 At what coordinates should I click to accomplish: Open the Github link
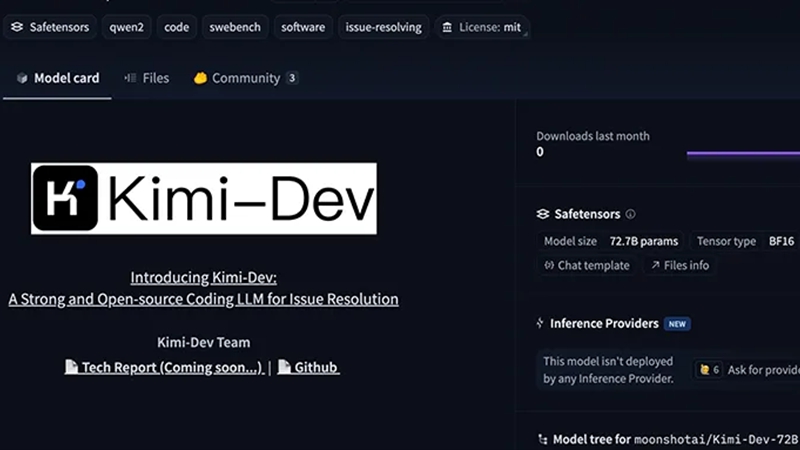click(308, 367)
